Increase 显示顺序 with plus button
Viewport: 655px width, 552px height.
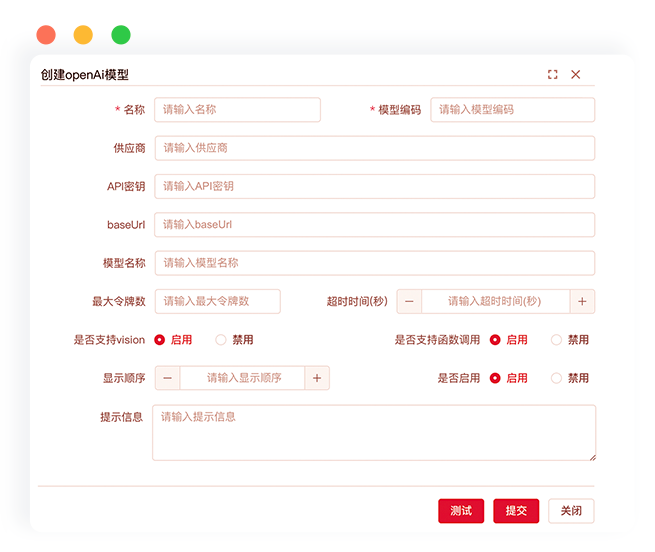point(317,378)
